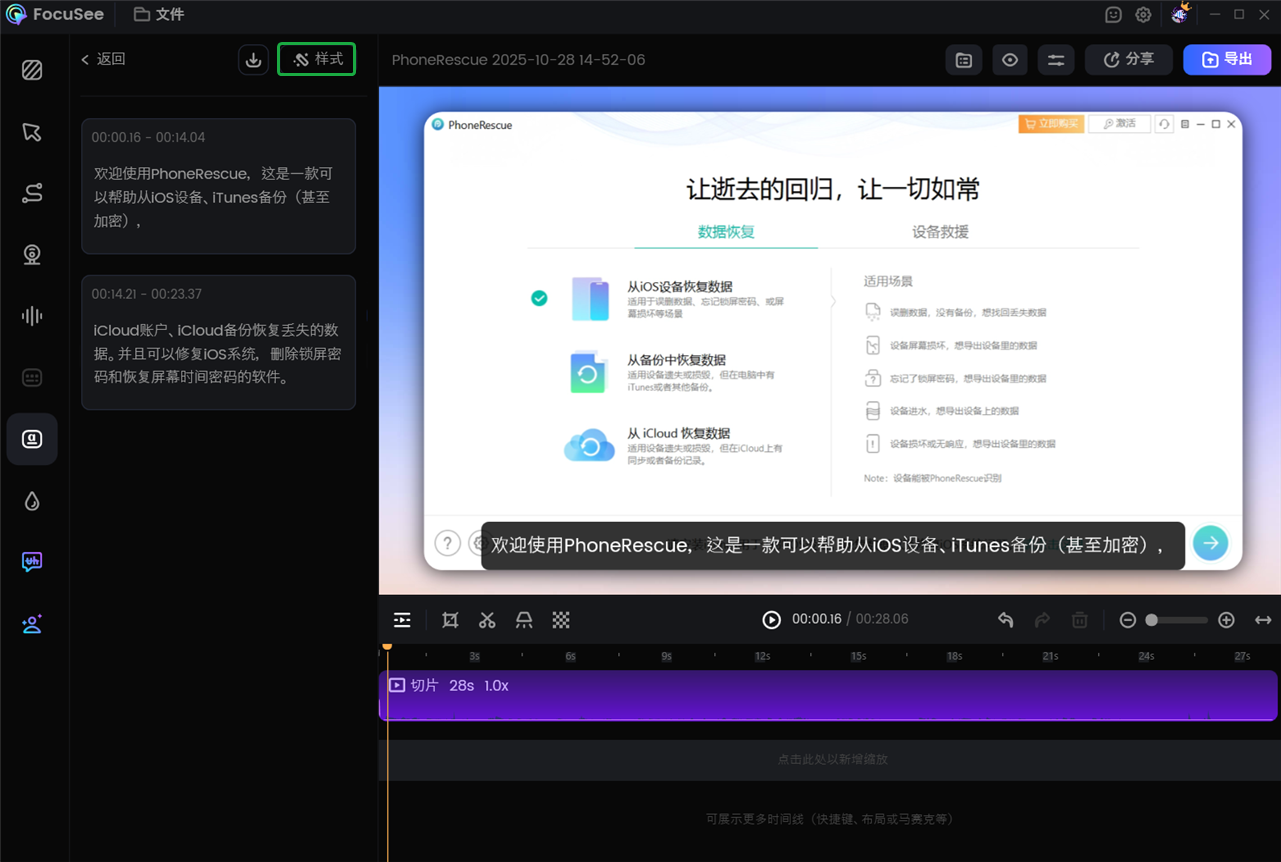1281x862 pixels.
Task: Select the Crop tool in timeline toolbar
Action: pos(449,620)
